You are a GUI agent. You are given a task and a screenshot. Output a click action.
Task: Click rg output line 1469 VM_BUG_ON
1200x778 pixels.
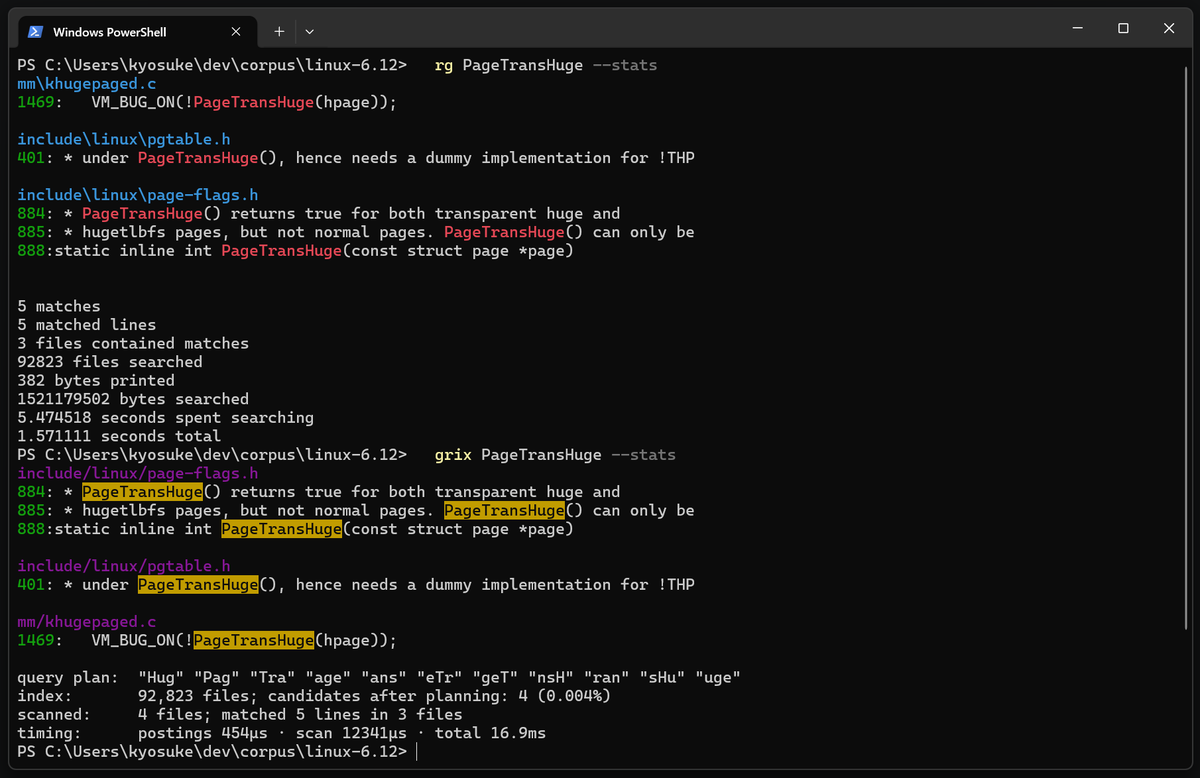pyautogui.click(x=207, y=102)
